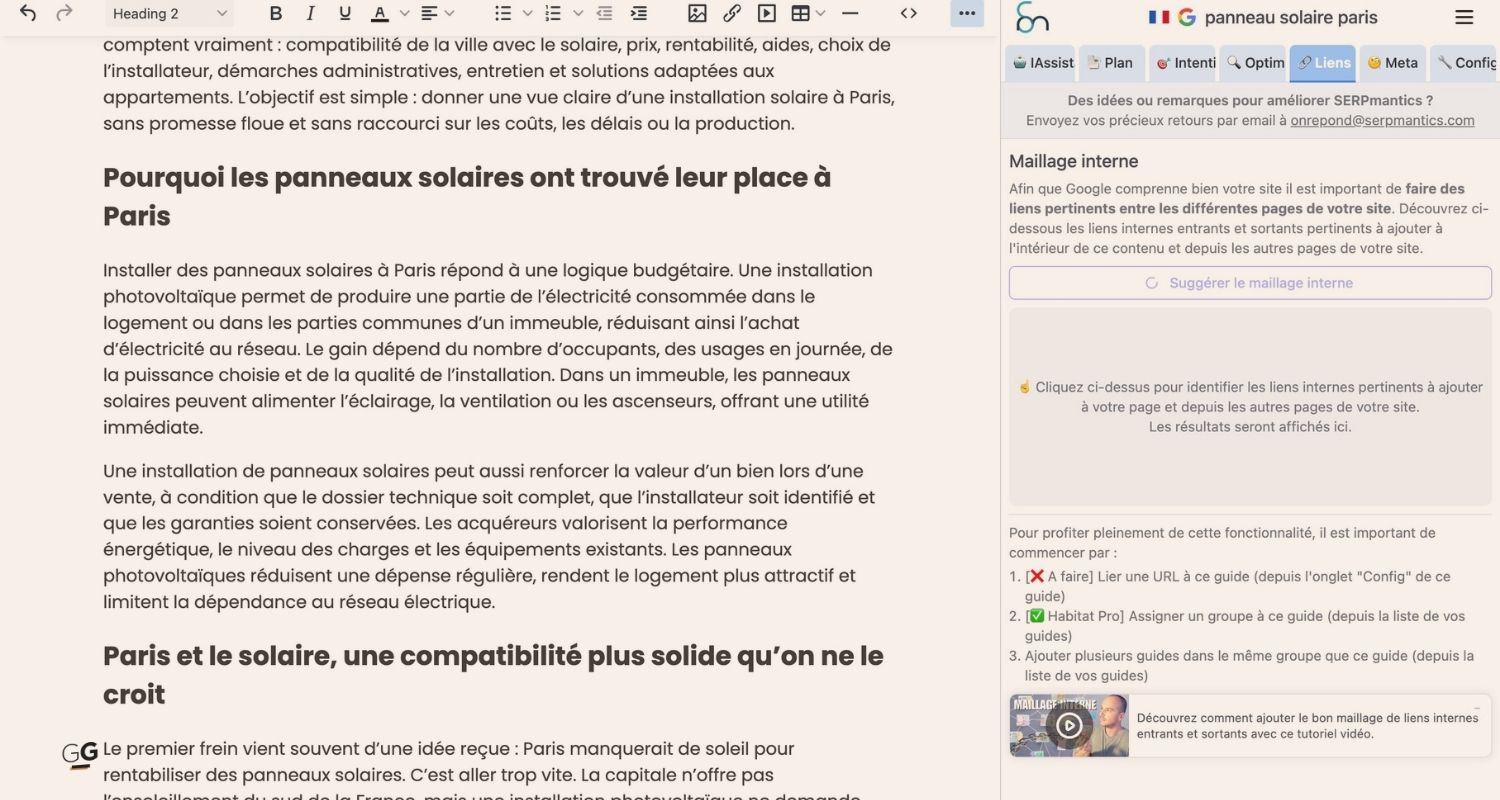Viewport: 1500px width, 800px height.
Task: Open the bullet list options chevron
Action: (x=527, y=13)
